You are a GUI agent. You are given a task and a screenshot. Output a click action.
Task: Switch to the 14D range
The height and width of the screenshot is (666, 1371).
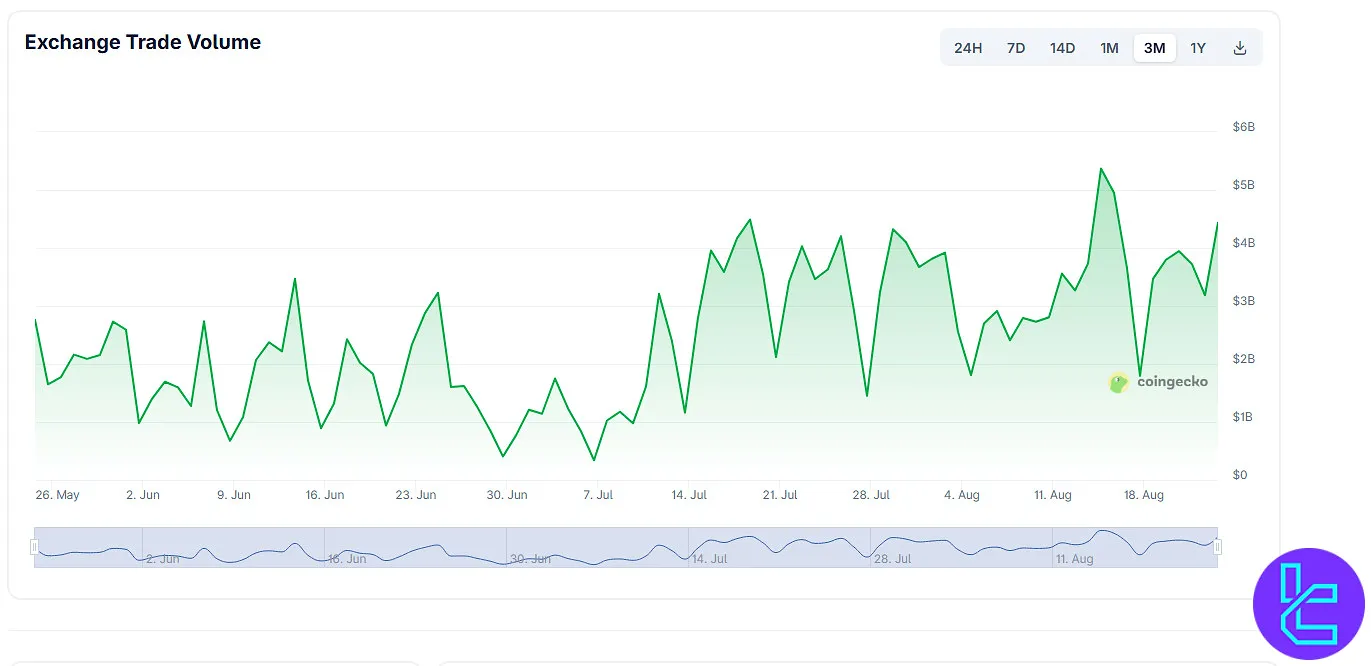pyautogui.click(x=1062, y=48)
